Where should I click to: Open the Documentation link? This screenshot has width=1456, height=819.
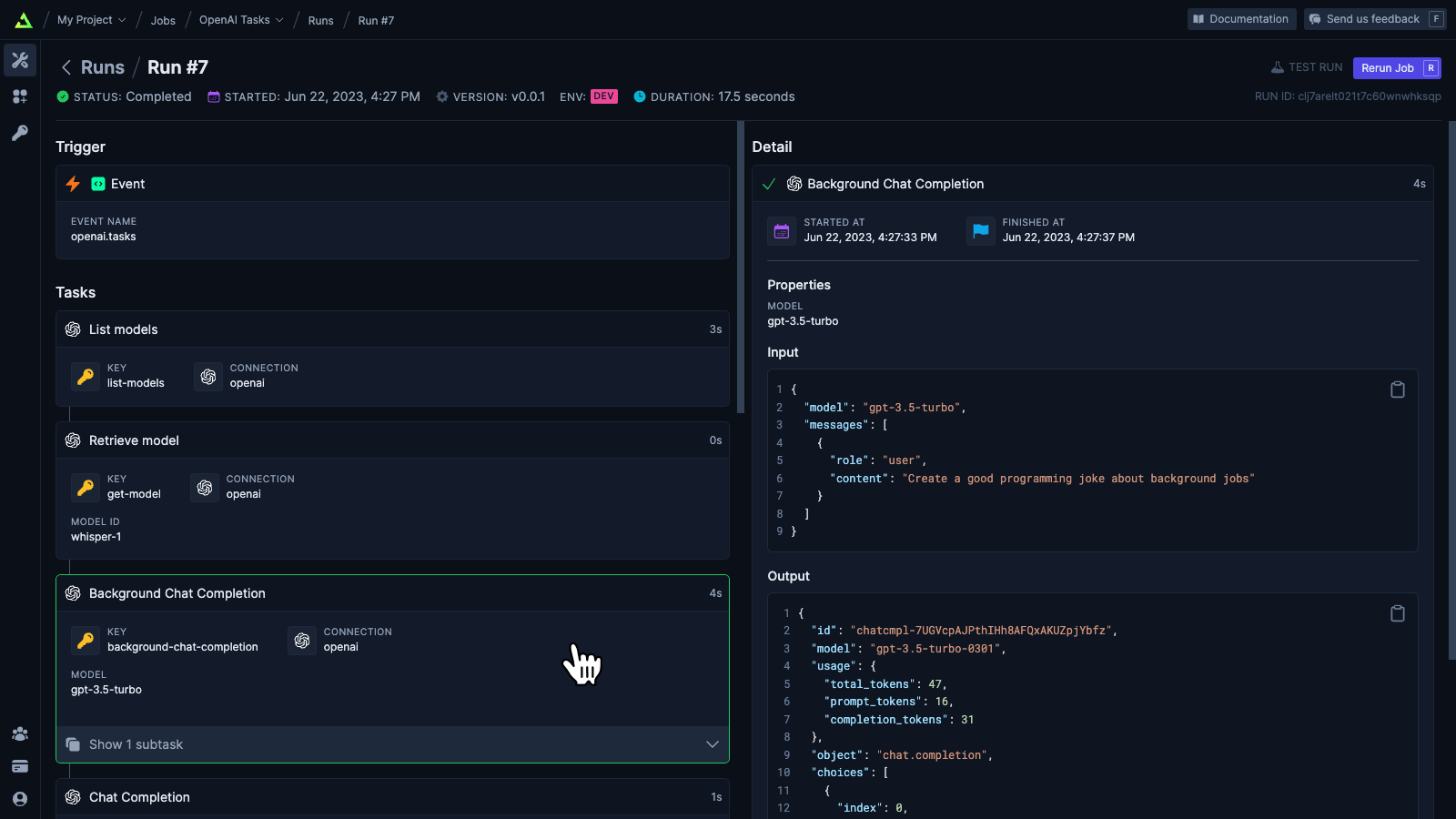[x=1241, y=19]
